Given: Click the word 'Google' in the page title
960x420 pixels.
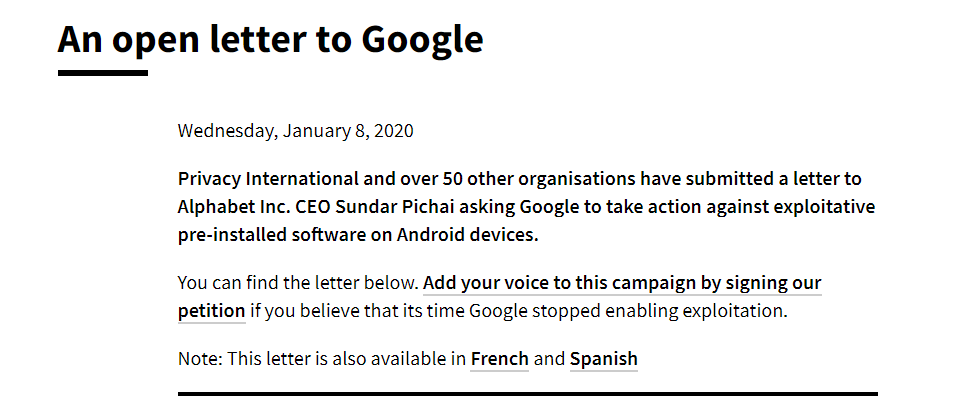Looking at the screenshot, I should coord(422,40).
